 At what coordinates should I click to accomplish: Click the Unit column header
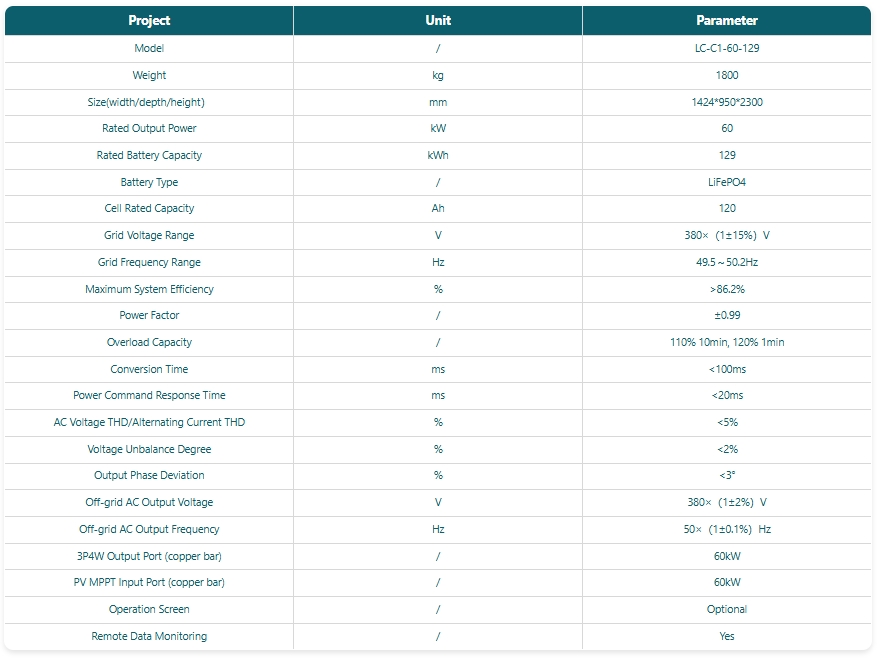pyautogui.click(x=438, y=20)
